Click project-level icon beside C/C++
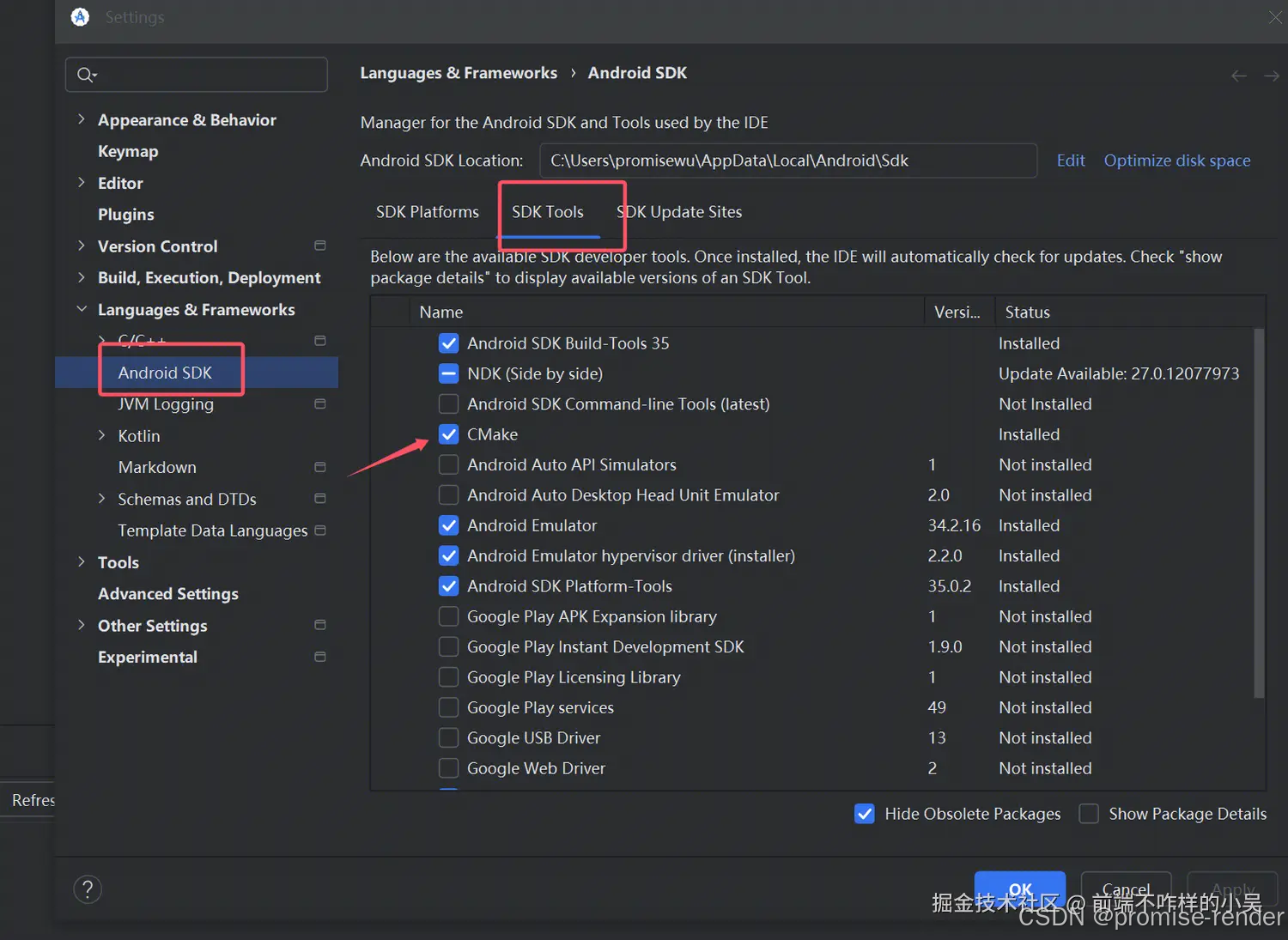Viewport: 1288px width, 940px height. click(320, 341)
